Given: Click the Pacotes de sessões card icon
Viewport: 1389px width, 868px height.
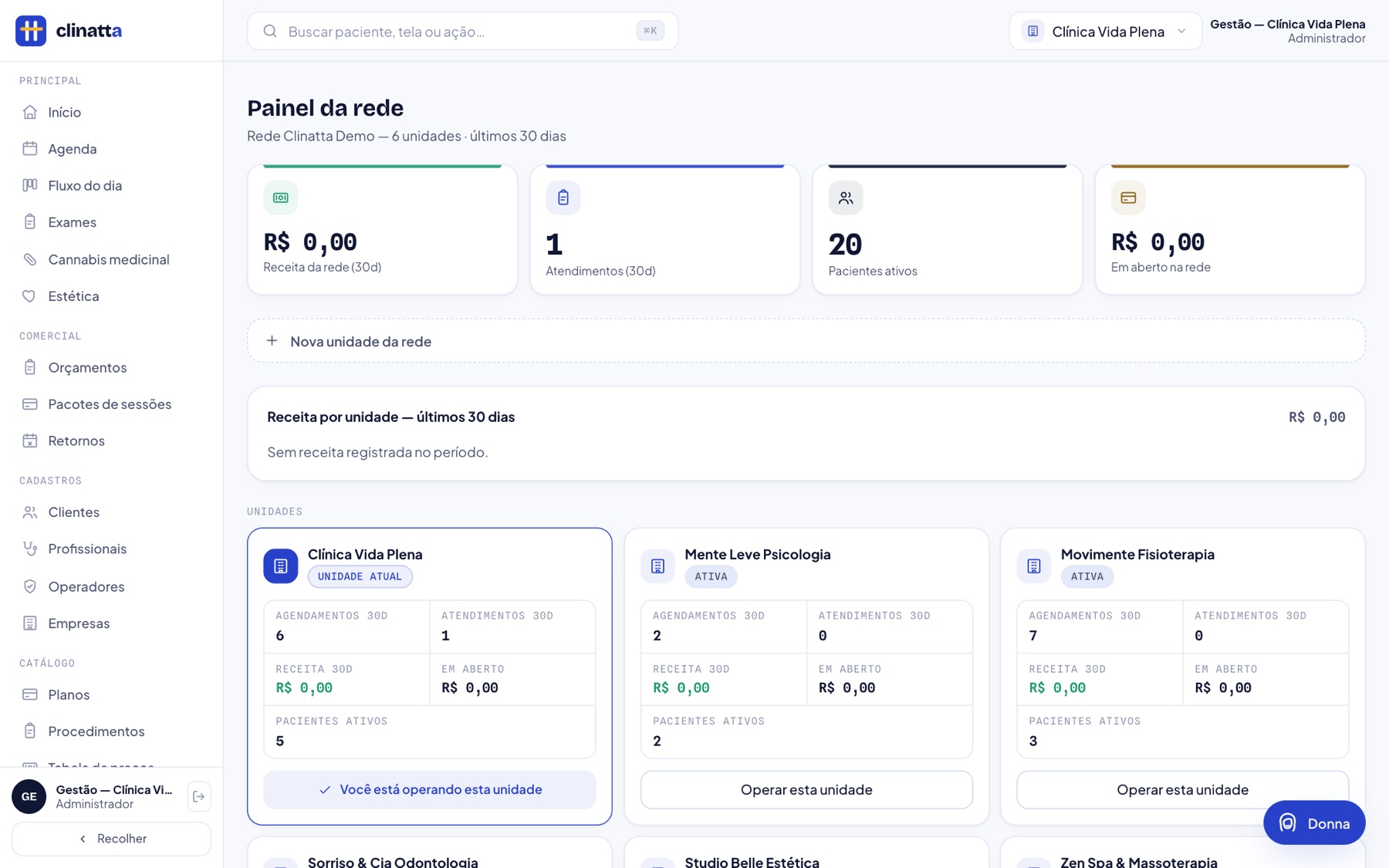Looking at the screenshot, I should 30,404.
